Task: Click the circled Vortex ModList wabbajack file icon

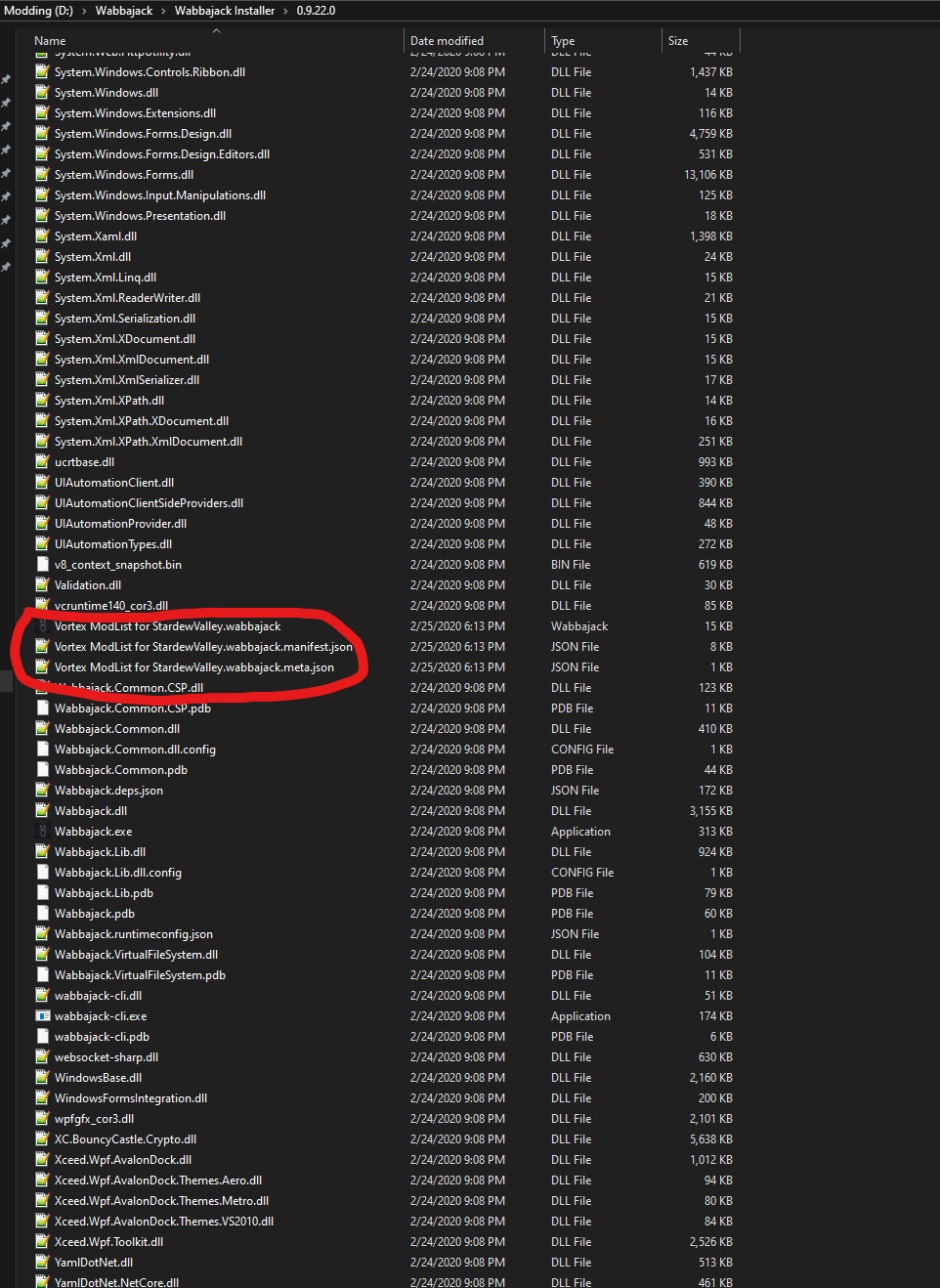Action: [x=43, y=625]
